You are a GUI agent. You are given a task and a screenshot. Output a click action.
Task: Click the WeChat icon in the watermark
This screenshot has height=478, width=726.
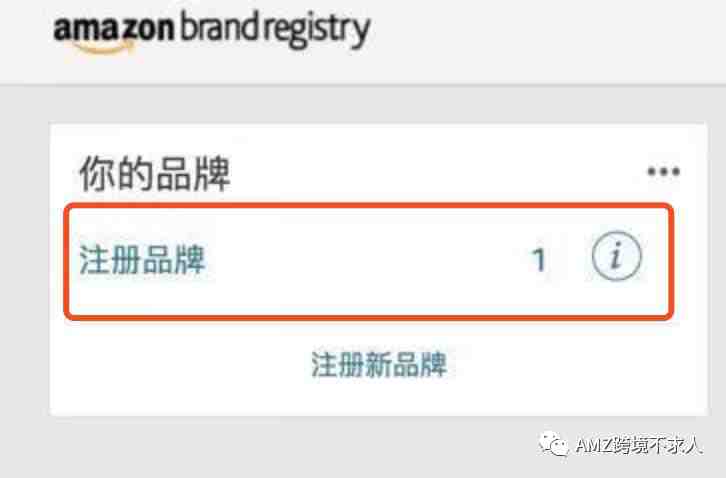click(x=554, y=444)
